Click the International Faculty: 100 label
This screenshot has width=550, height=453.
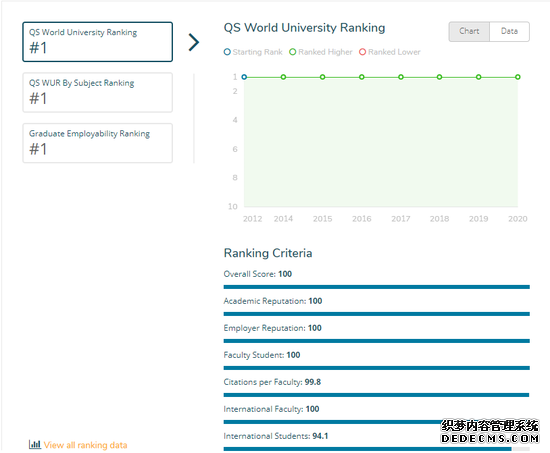pos(271,409)
